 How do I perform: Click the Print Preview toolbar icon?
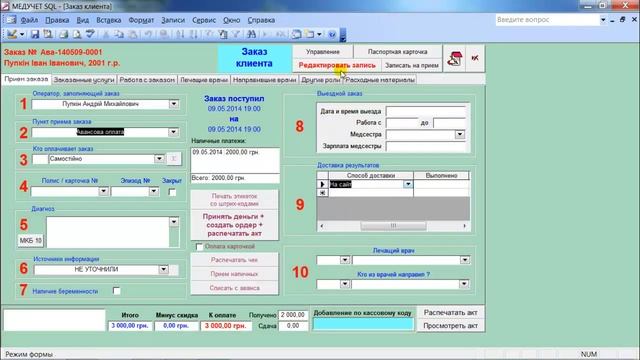tap(77, 34)
